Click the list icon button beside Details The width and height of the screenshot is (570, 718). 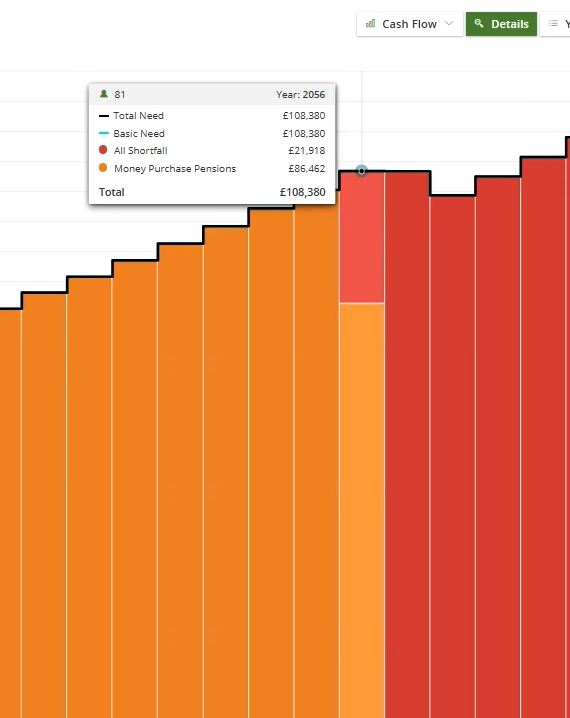point(555,24)
